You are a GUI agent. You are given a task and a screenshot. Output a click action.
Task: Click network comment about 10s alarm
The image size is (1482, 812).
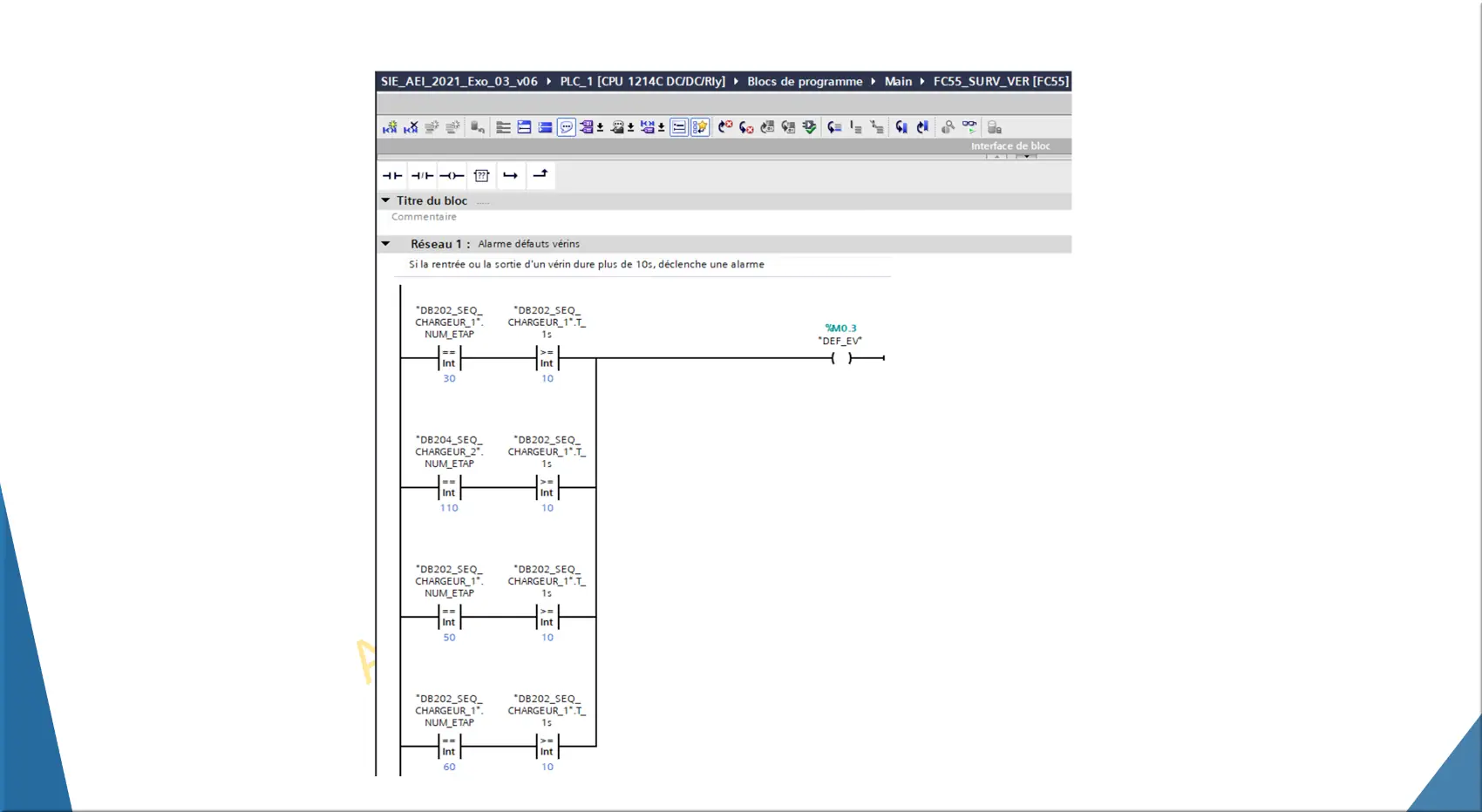pos(587,264)
